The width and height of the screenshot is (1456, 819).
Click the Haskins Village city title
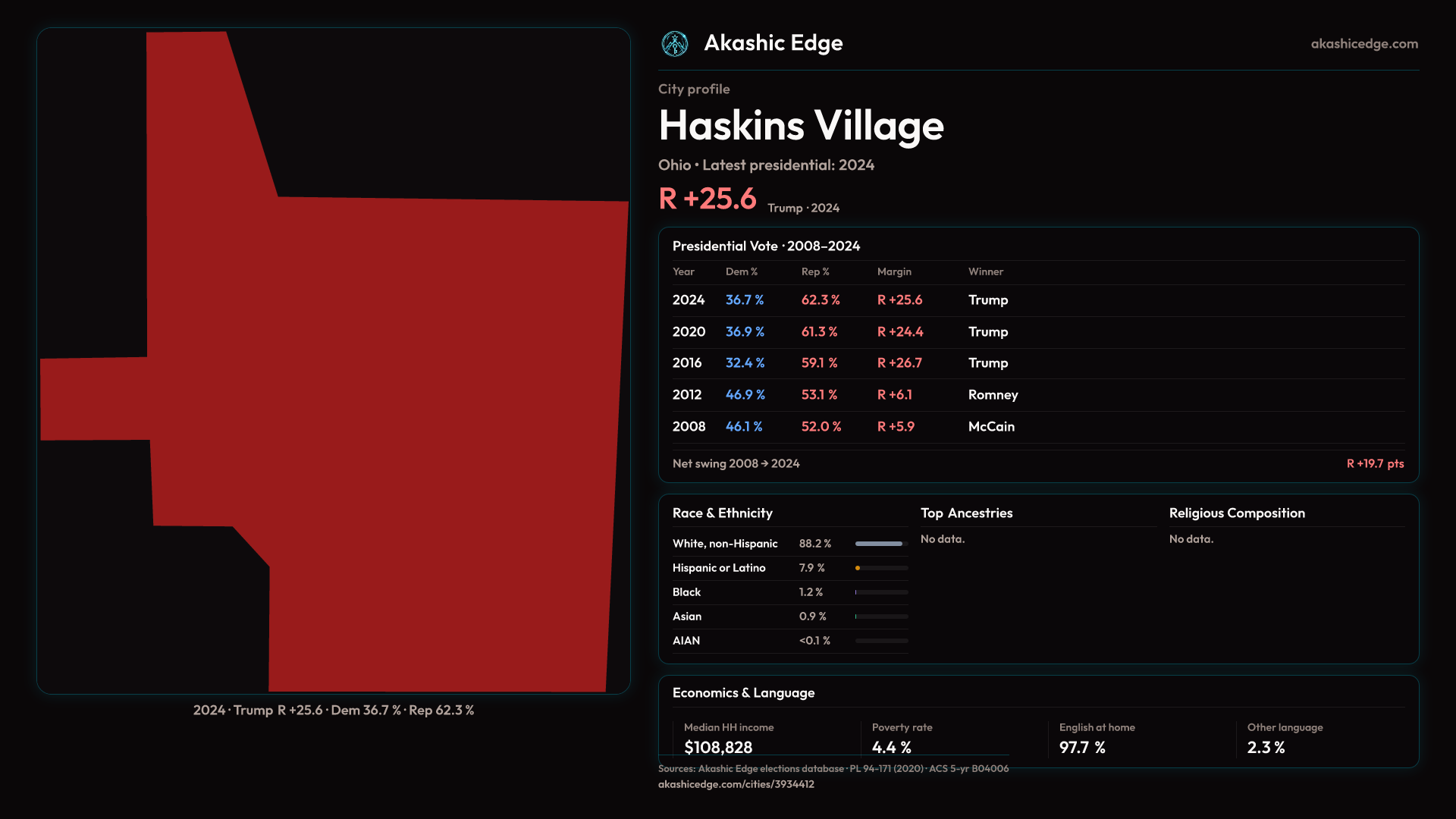click(801, 126)
